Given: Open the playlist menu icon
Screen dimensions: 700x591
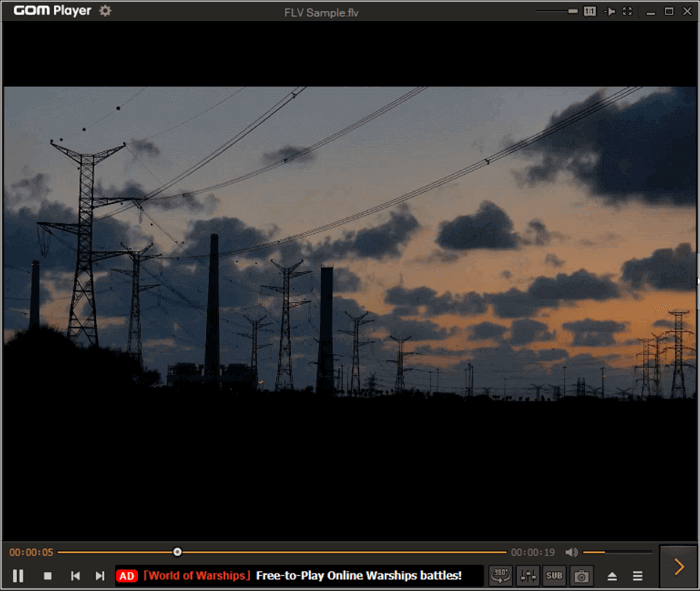Looking at the screenshot, I should pyautogui.click(x=638, y=576).
